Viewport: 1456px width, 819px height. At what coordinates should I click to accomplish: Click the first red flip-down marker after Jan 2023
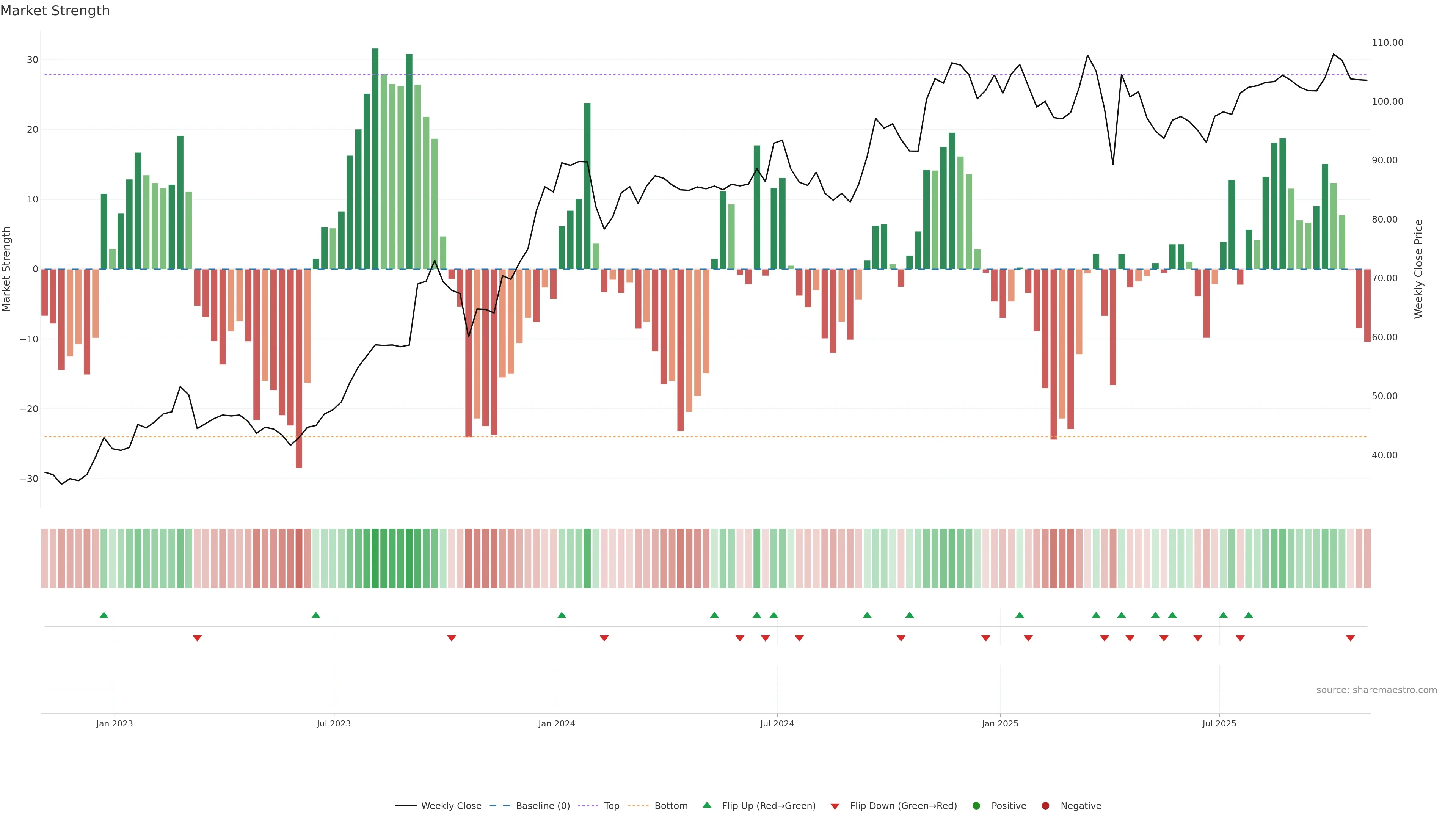pyautogui.click(x=197, y=638)
